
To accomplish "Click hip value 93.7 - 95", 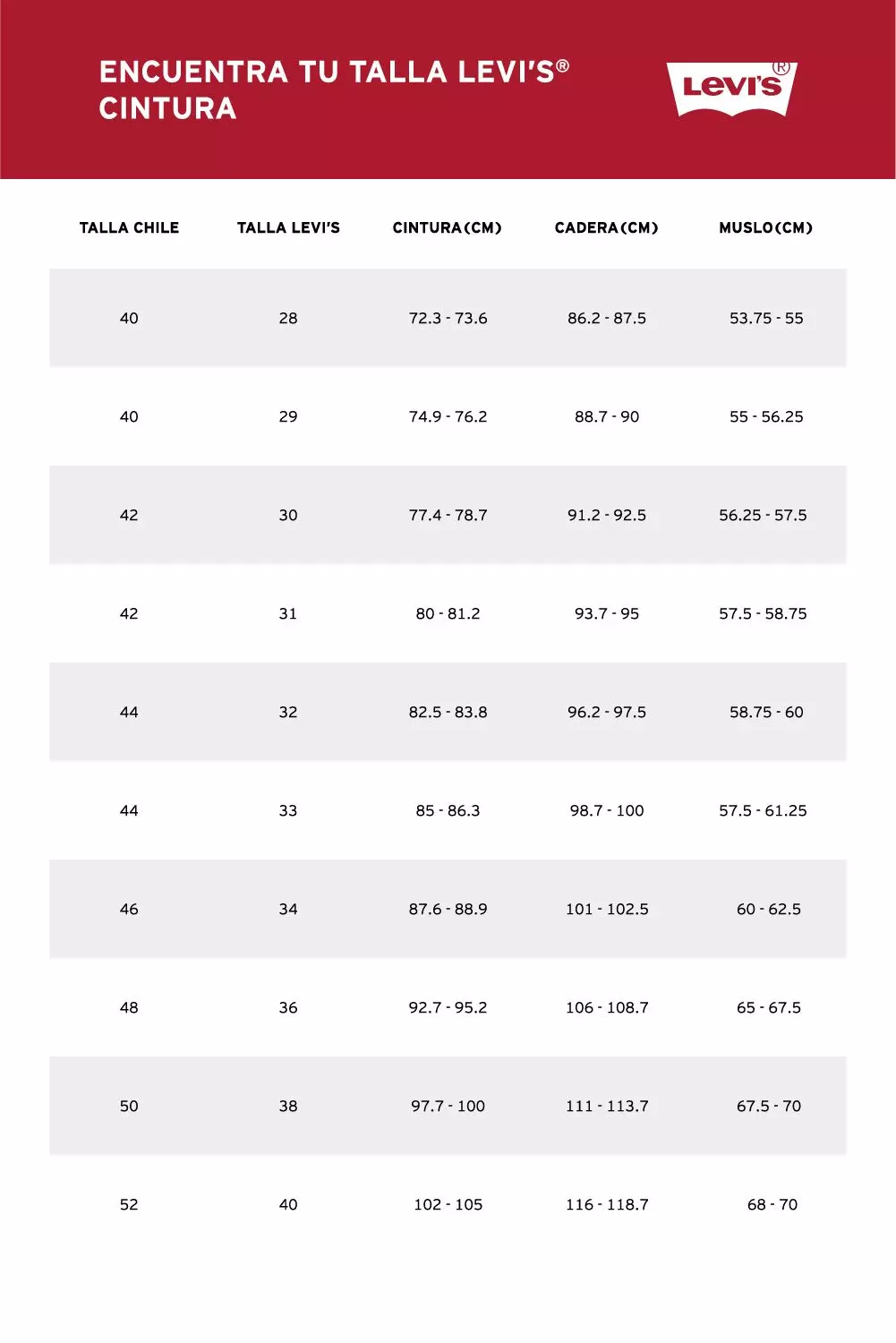I will coord(607,614).
